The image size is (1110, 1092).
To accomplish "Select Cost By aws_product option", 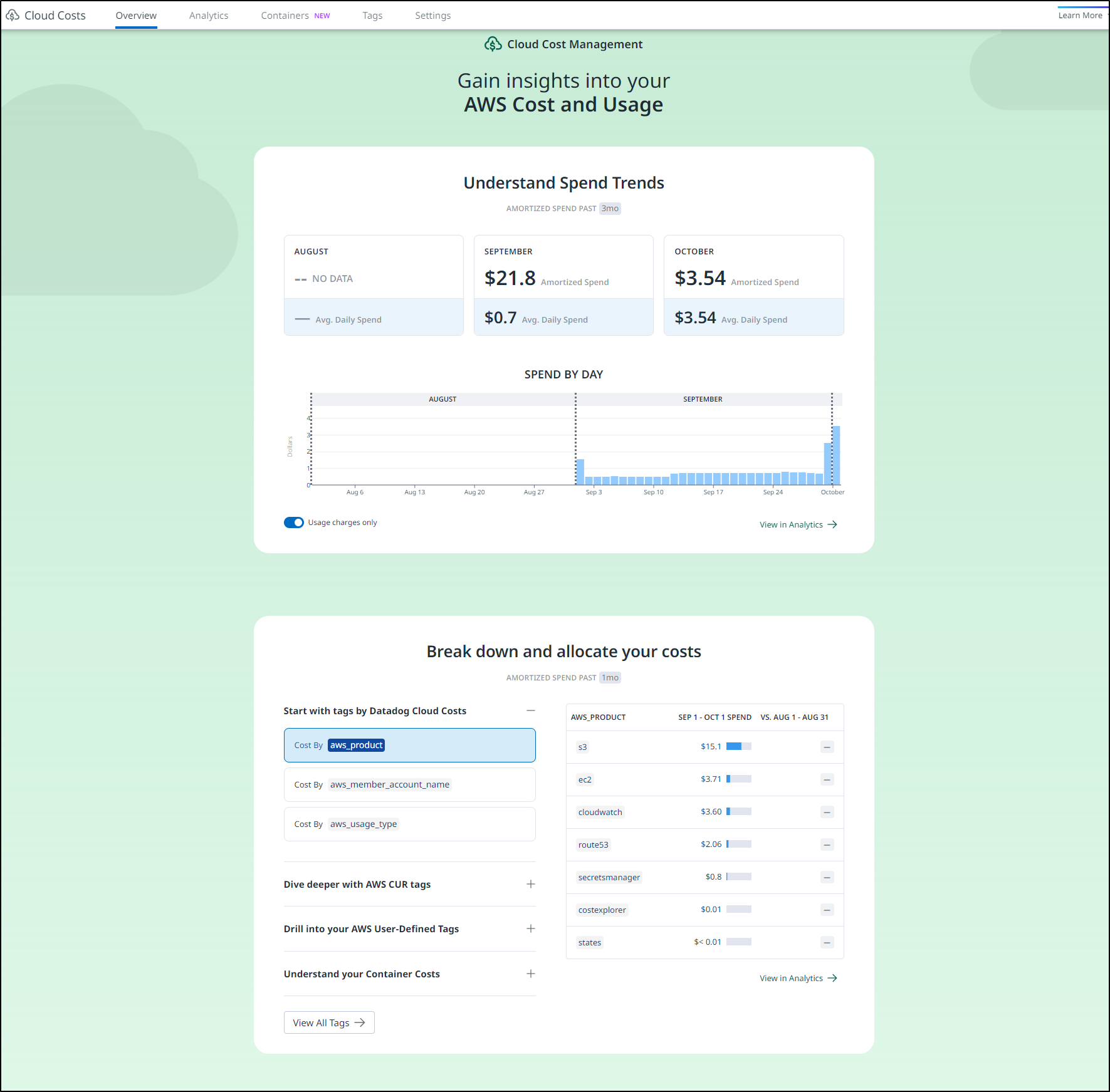I will [x=410, y=746].
